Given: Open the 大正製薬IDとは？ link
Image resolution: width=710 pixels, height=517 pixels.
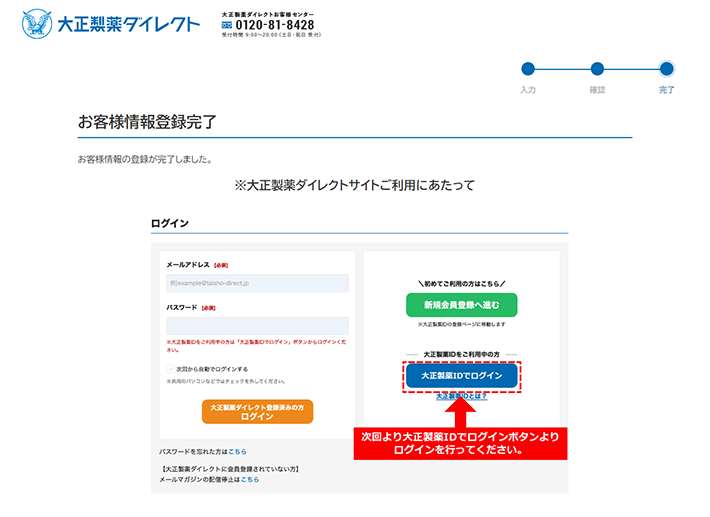Looking at the screenshot, I should click(x=461, y=396).
